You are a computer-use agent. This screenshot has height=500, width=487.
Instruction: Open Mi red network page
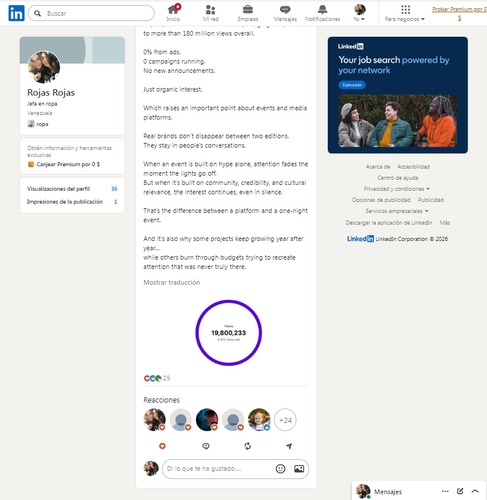click(210, 13)
